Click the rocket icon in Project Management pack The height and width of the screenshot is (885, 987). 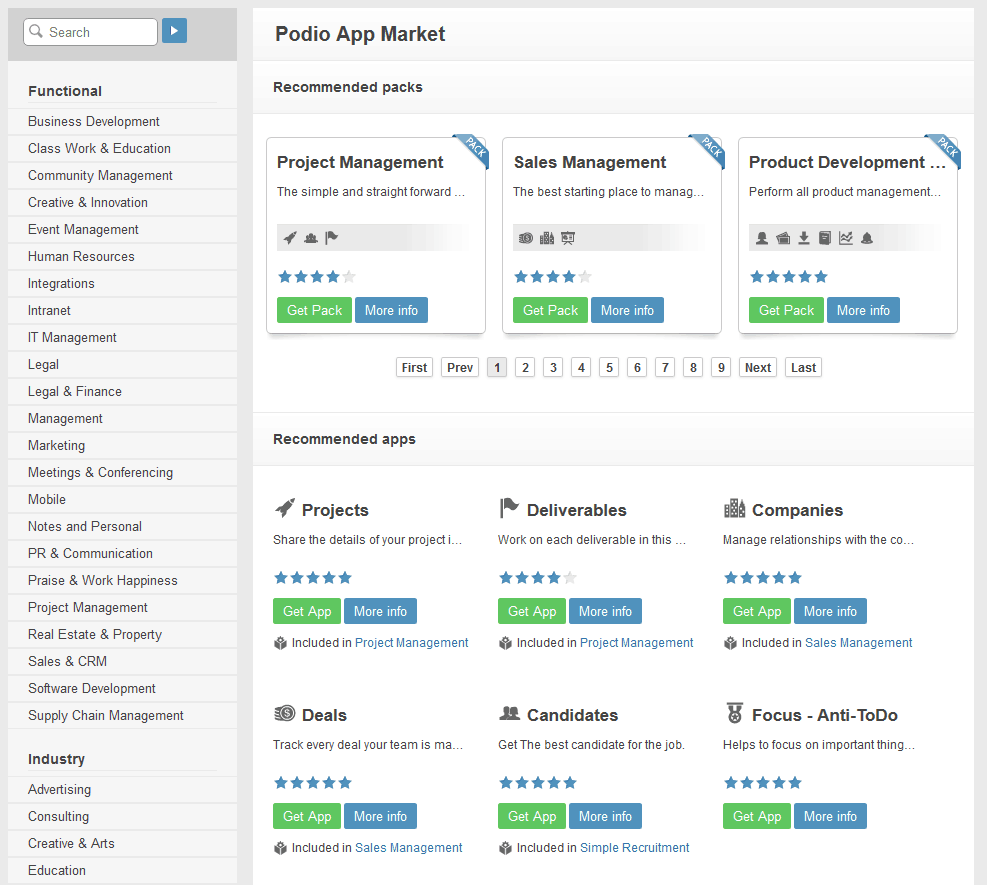click(x=290, y=238)
